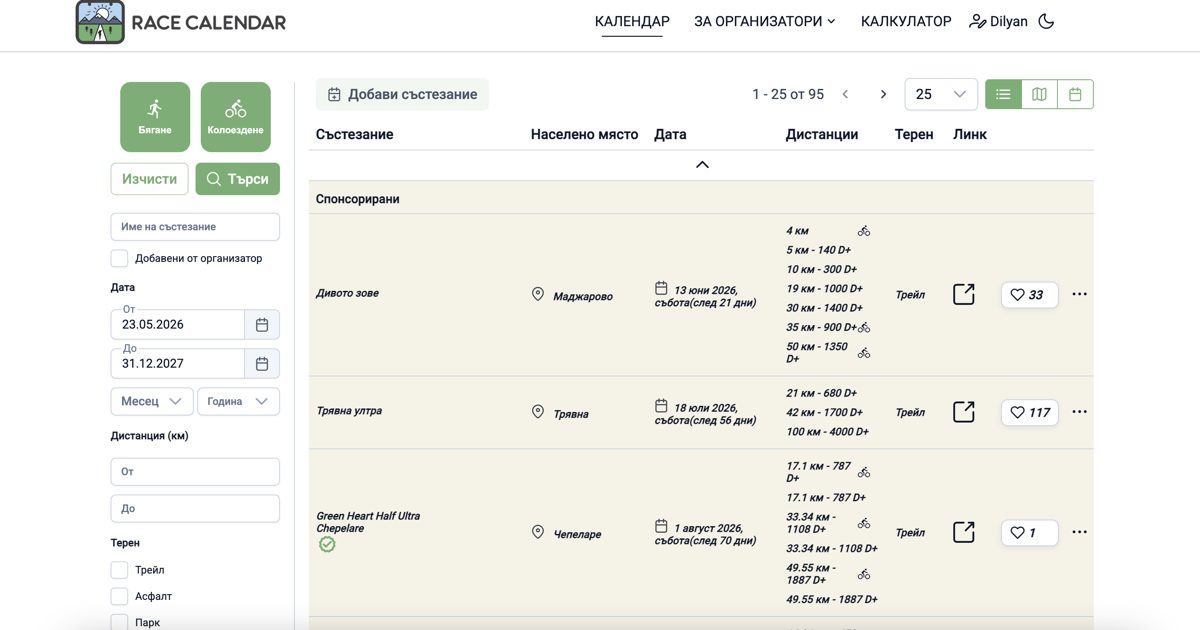1200x630 pixels.
Task: Collapse the sponsored section chevron
Action: [702, 164]
